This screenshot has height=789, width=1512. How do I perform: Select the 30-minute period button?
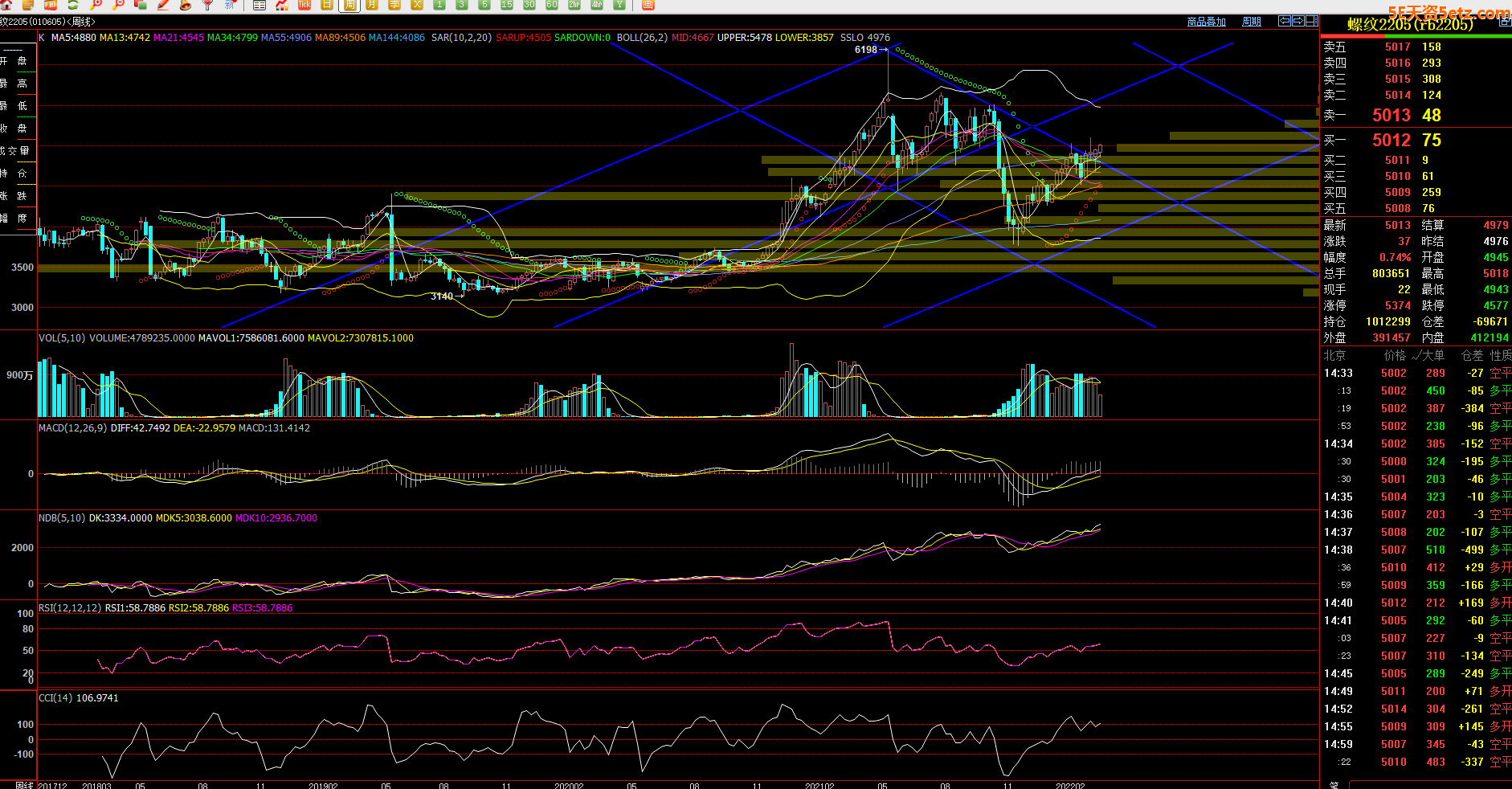pos(529,4)
